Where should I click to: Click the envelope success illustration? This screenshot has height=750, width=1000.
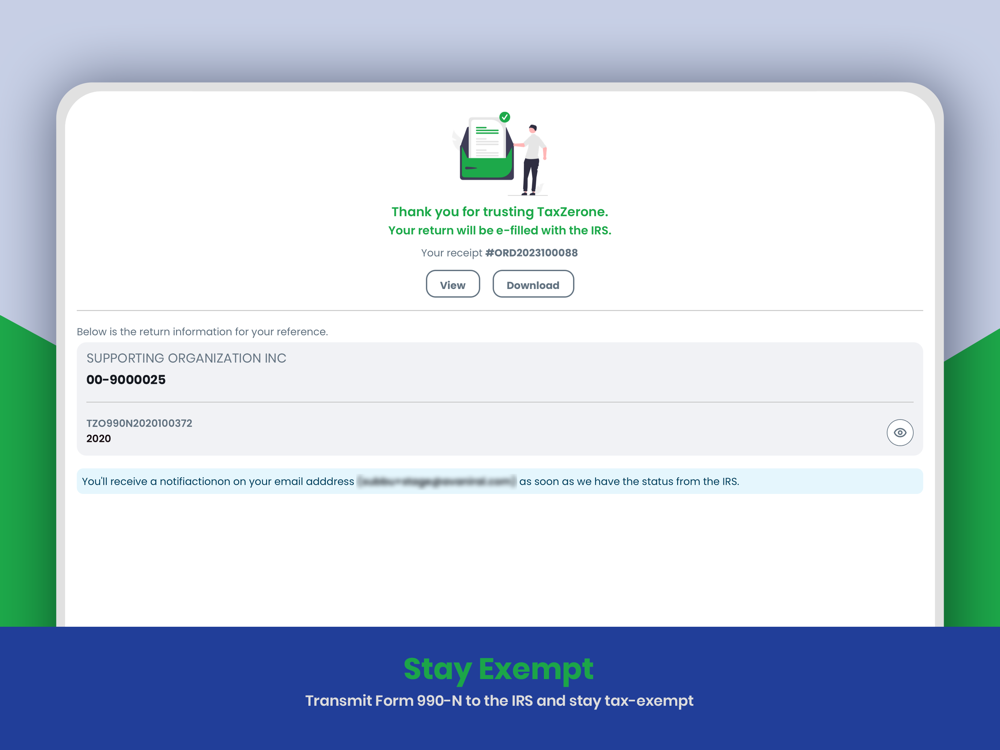pos(501,153)
